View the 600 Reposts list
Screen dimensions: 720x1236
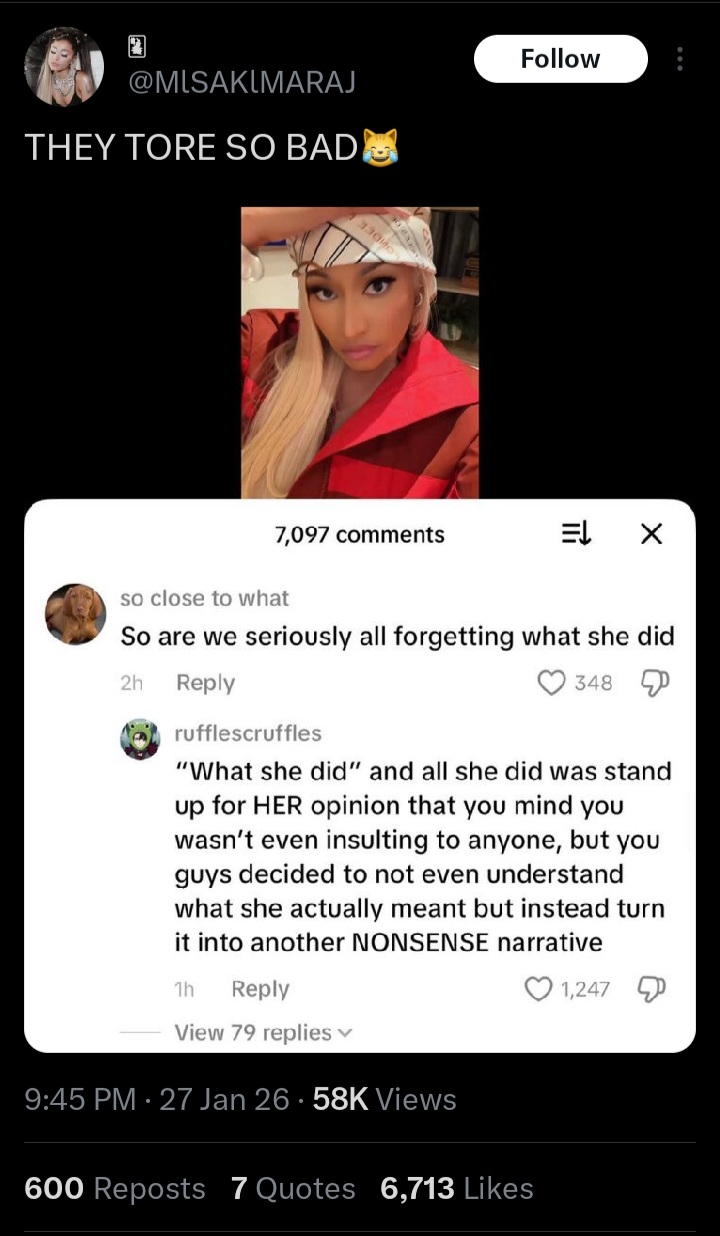[x=115, y=1188]
